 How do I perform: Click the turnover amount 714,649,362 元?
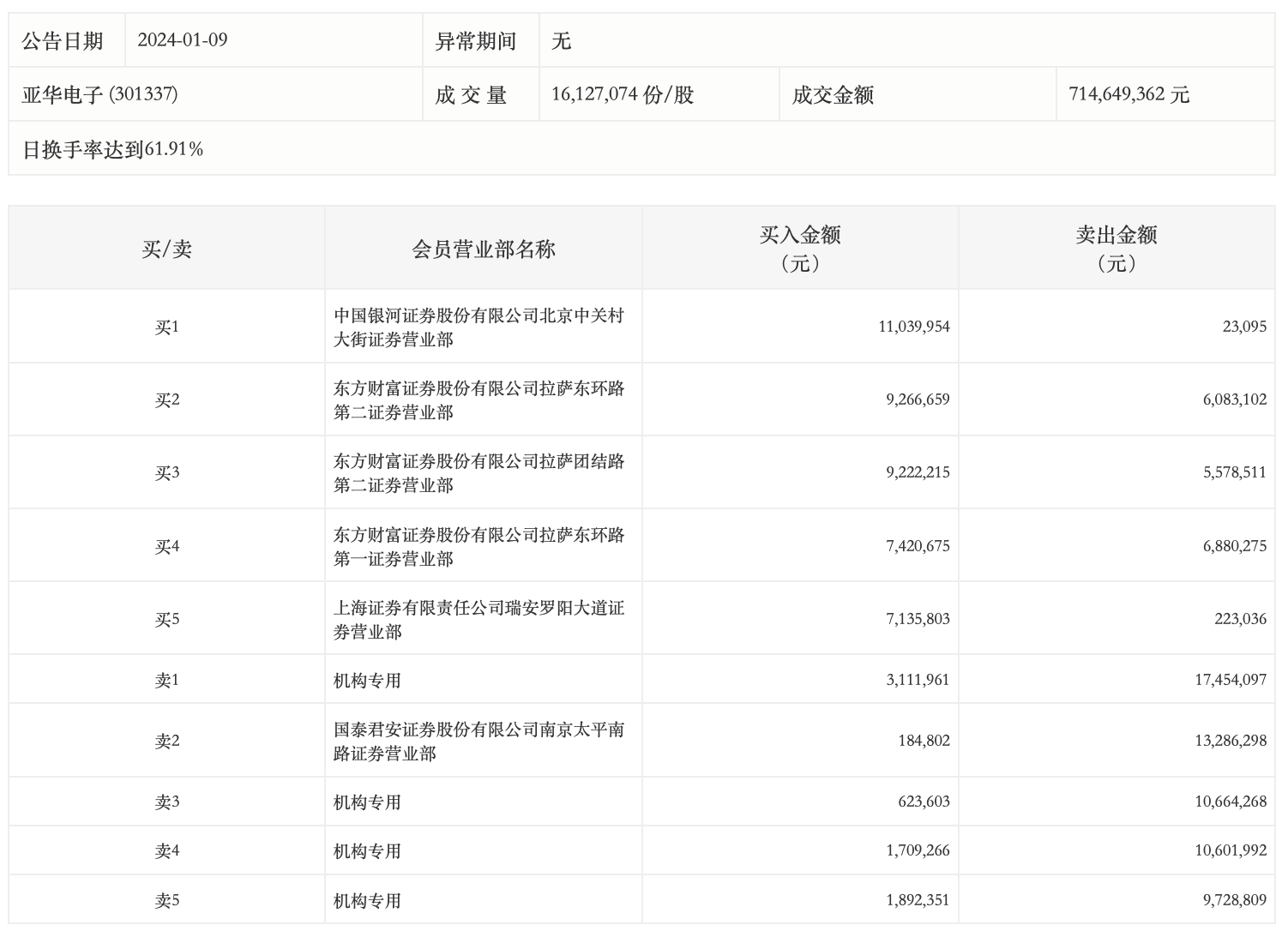pos(1129,94)
